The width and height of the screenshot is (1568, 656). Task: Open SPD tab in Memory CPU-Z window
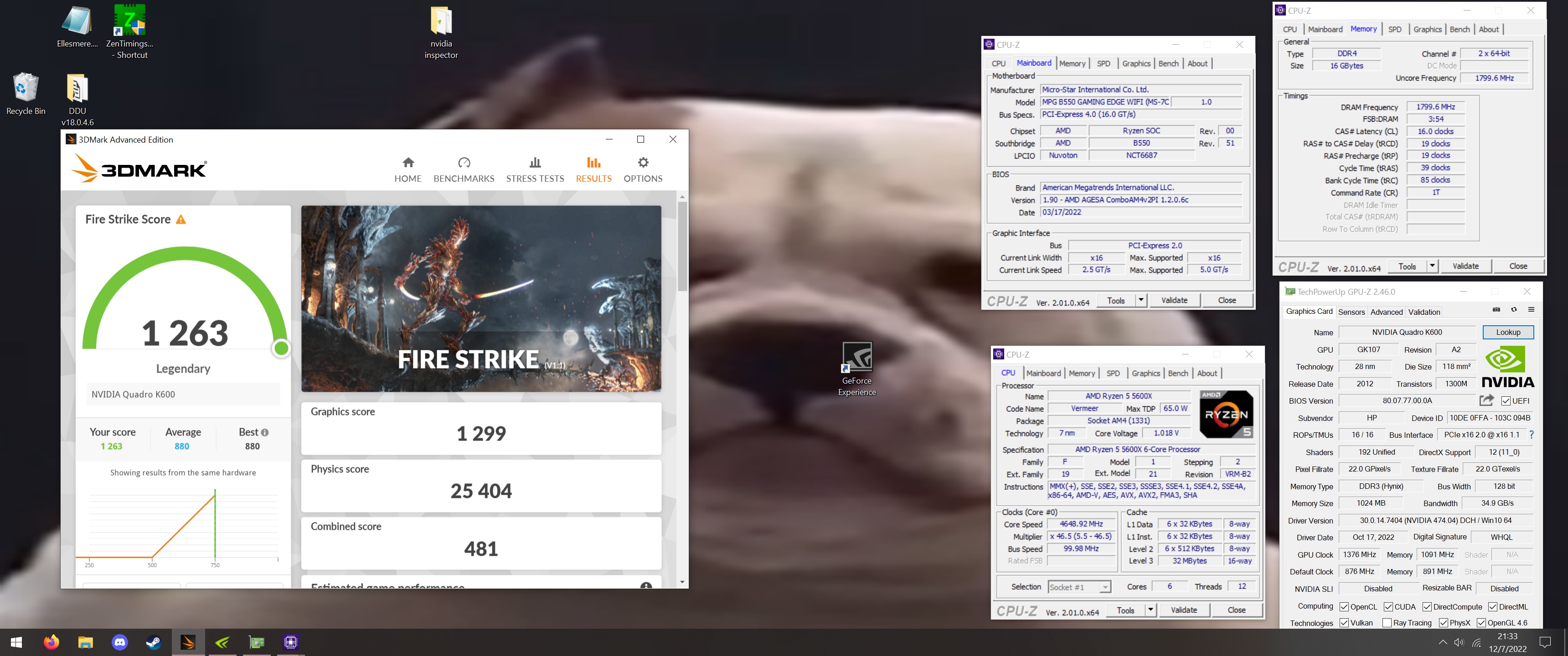[x=1394, y=29]
